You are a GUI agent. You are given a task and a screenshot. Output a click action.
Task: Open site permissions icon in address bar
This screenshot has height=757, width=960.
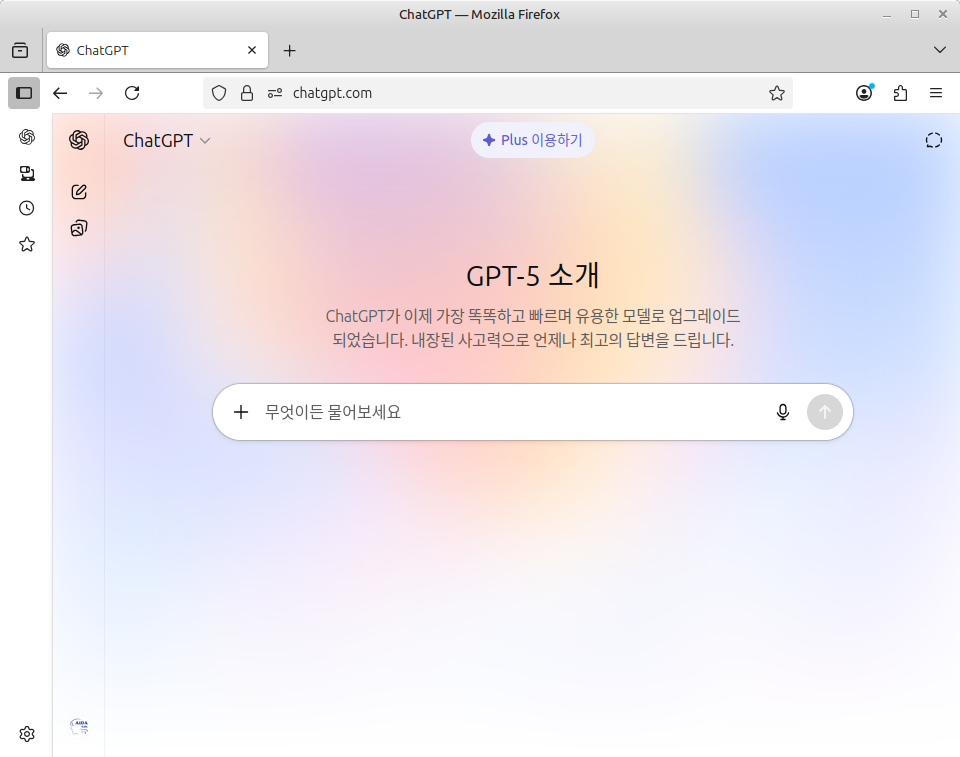point(275,93)
